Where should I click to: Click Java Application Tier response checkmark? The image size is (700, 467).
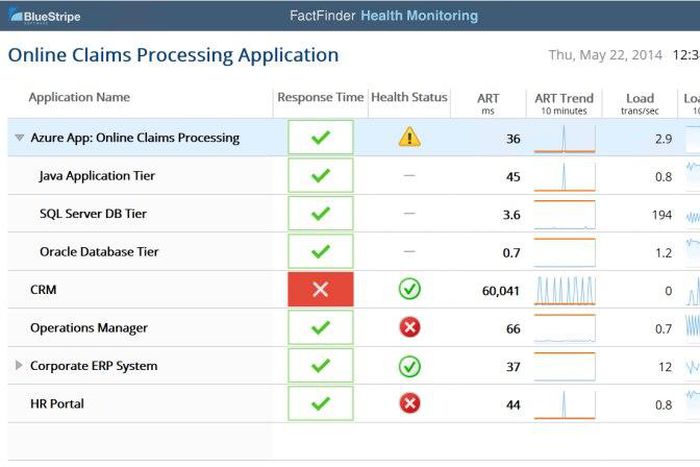point(321,175)
